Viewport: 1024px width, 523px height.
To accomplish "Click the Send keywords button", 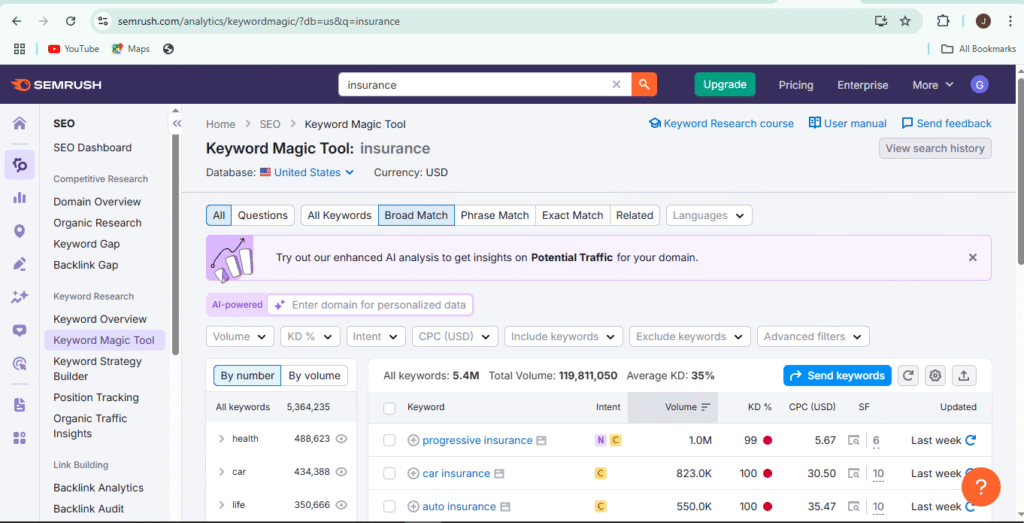I will (837, 375).
